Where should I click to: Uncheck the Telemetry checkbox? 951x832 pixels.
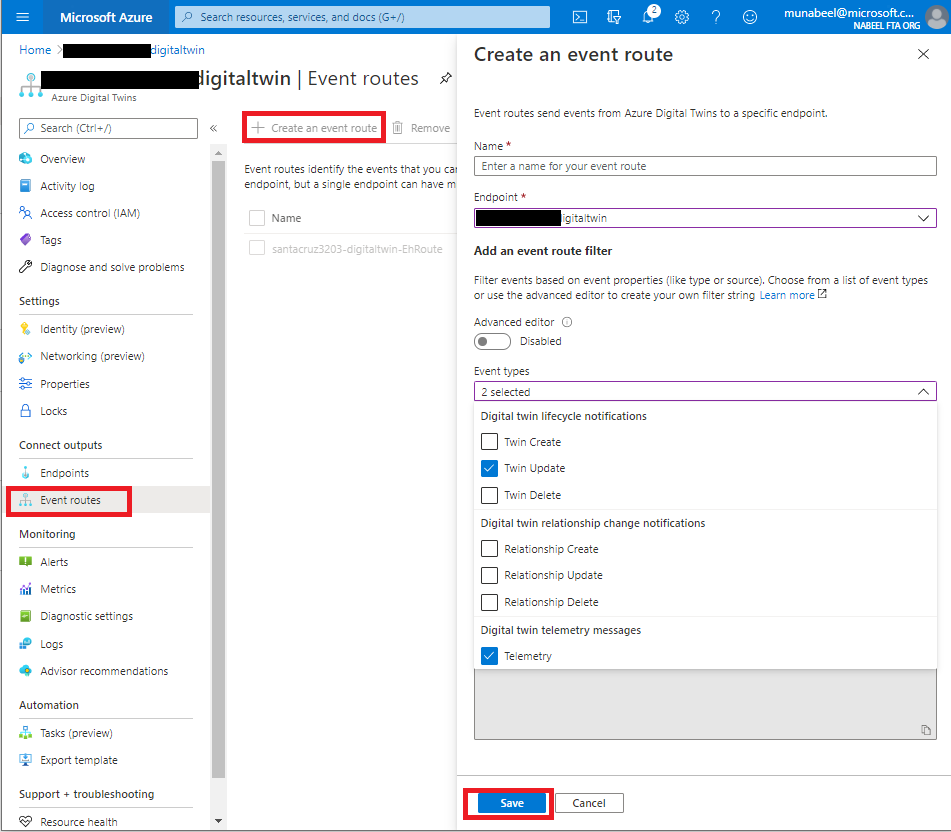(x=489, y=656)
